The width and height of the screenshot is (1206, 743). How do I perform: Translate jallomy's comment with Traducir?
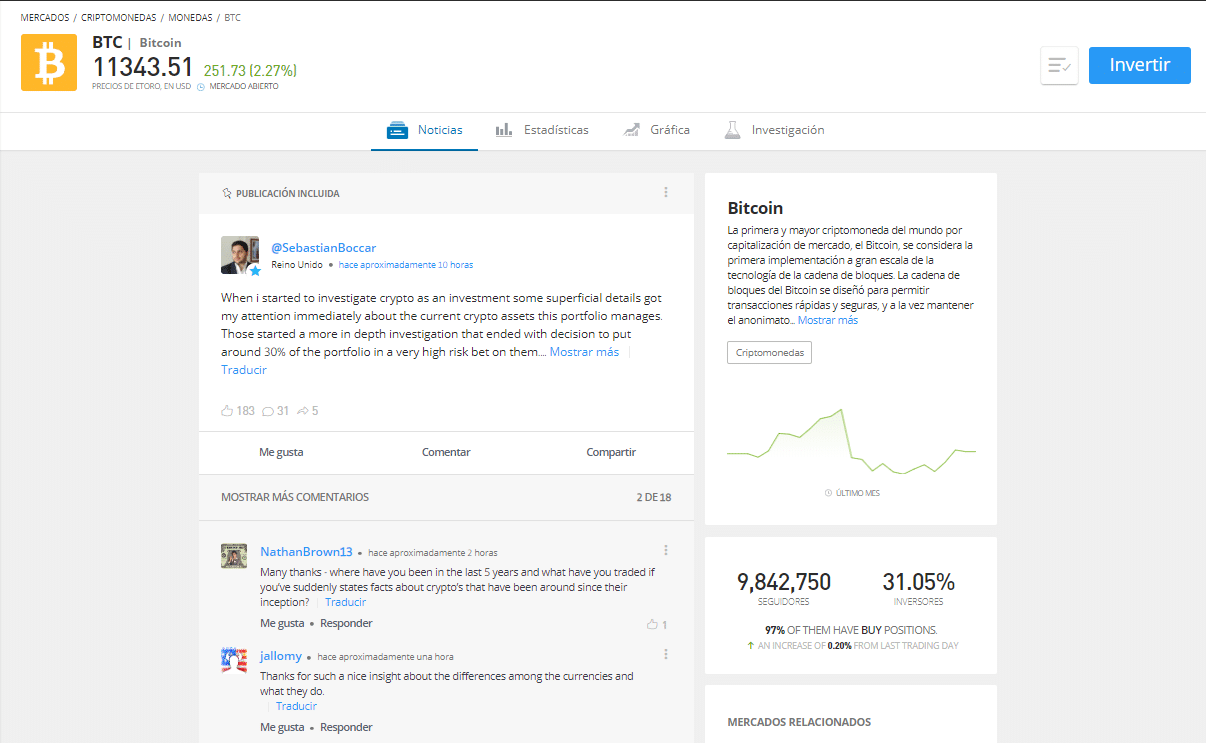(x=296, y=706)
